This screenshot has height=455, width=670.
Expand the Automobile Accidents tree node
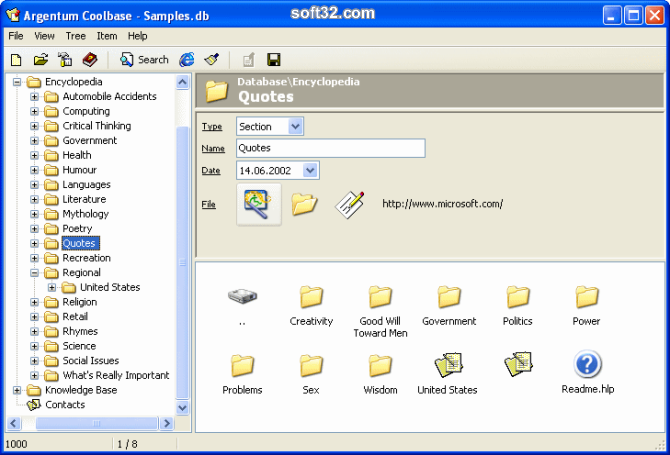coord(34,97)
